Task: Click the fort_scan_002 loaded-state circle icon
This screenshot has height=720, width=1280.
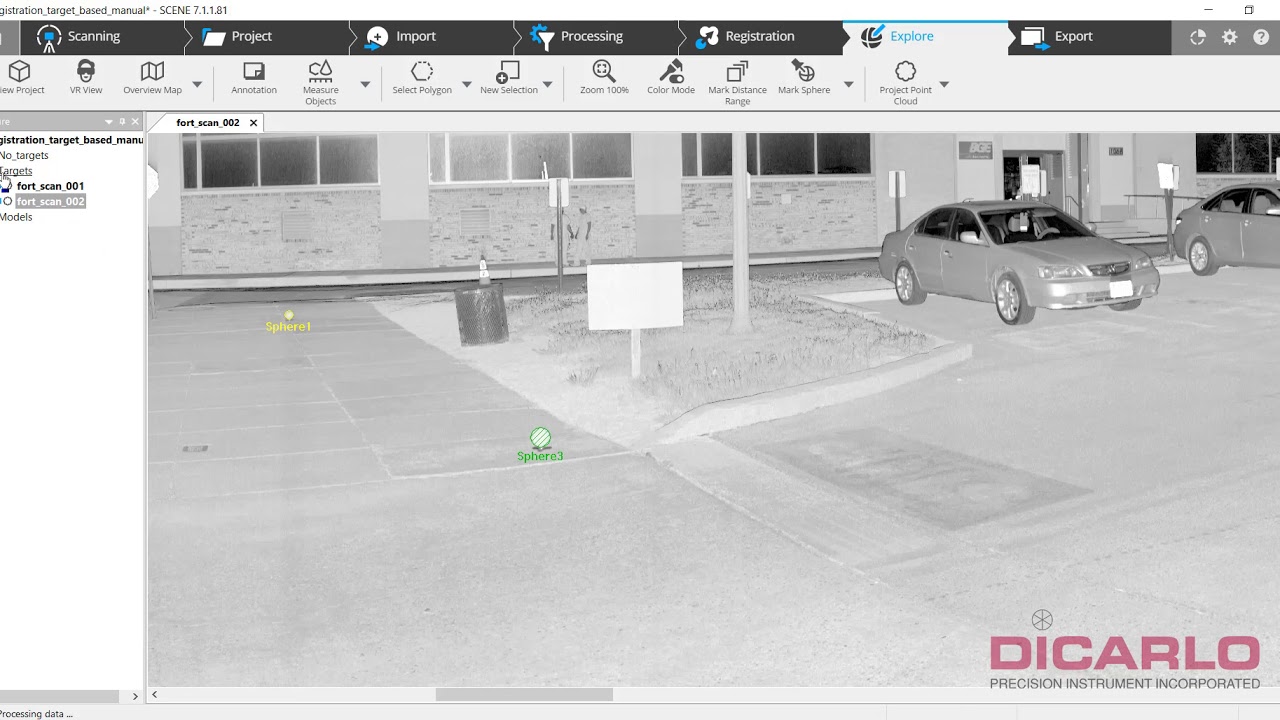Action: [x=8, y=202]
